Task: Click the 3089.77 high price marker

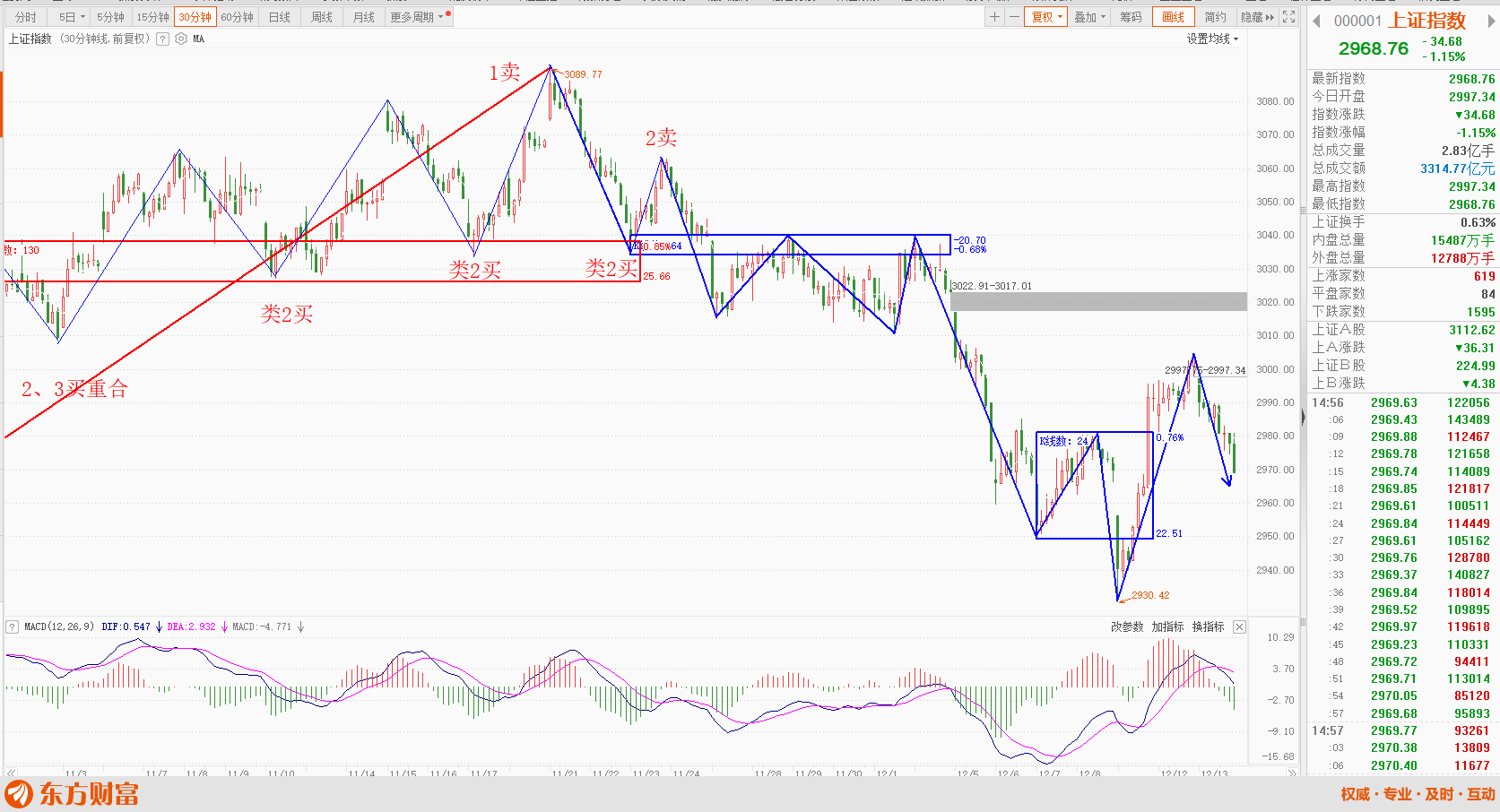Action: pyautogui.click(x=583, y=74)
